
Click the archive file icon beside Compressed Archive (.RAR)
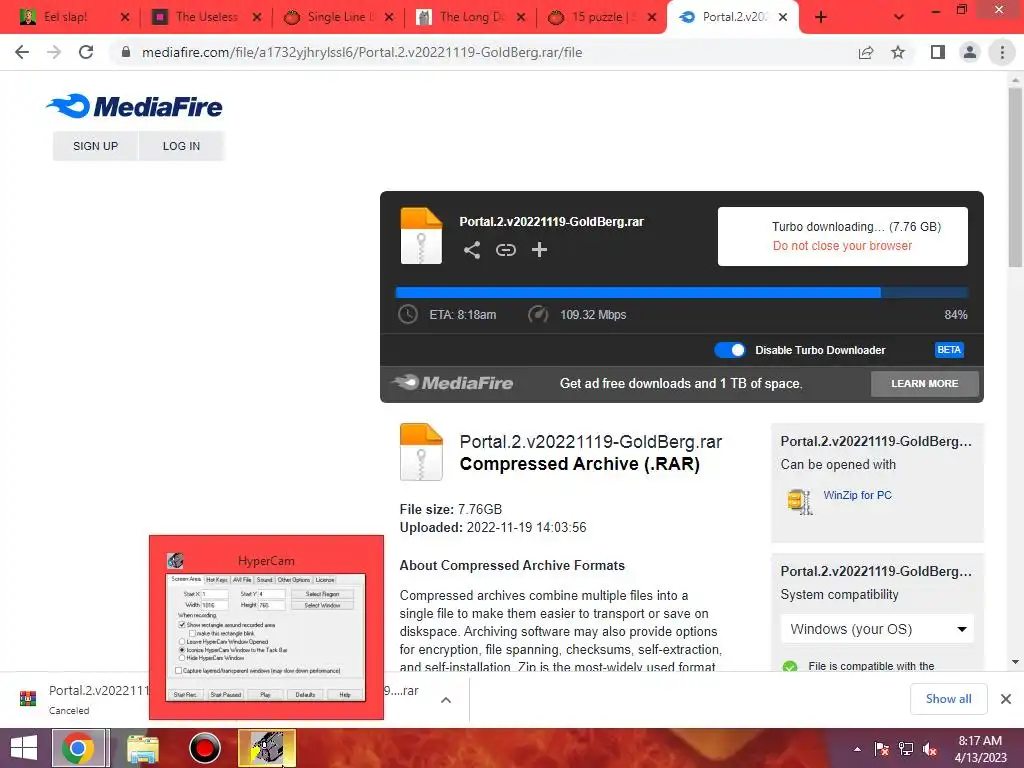coord(421,452)
